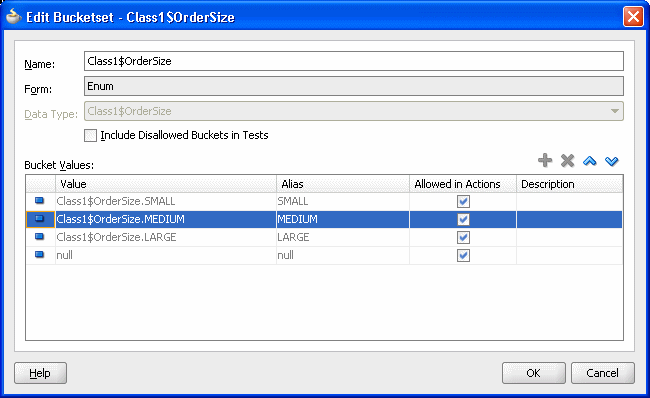Click the OK button

point(534,373)
